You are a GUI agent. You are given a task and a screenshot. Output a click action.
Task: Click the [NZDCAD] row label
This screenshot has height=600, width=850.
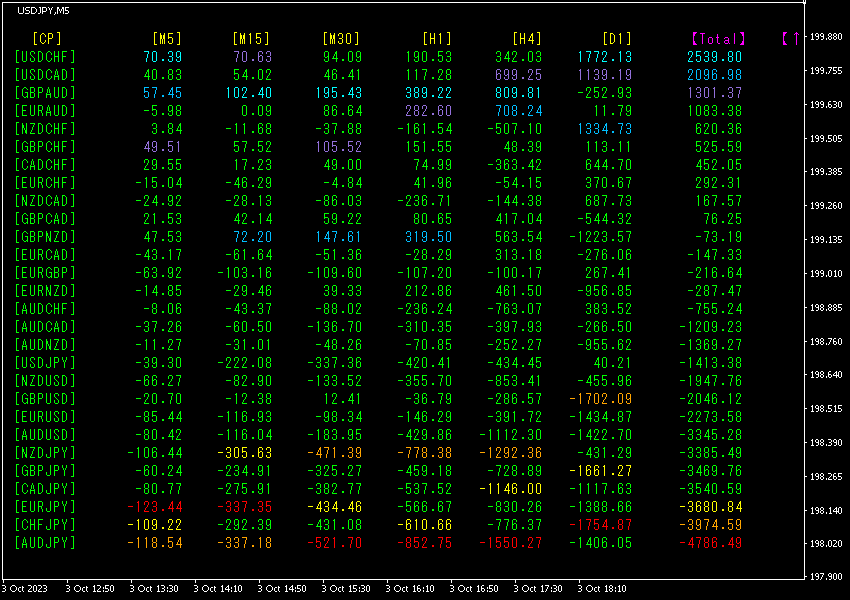(x=45, y=201)
